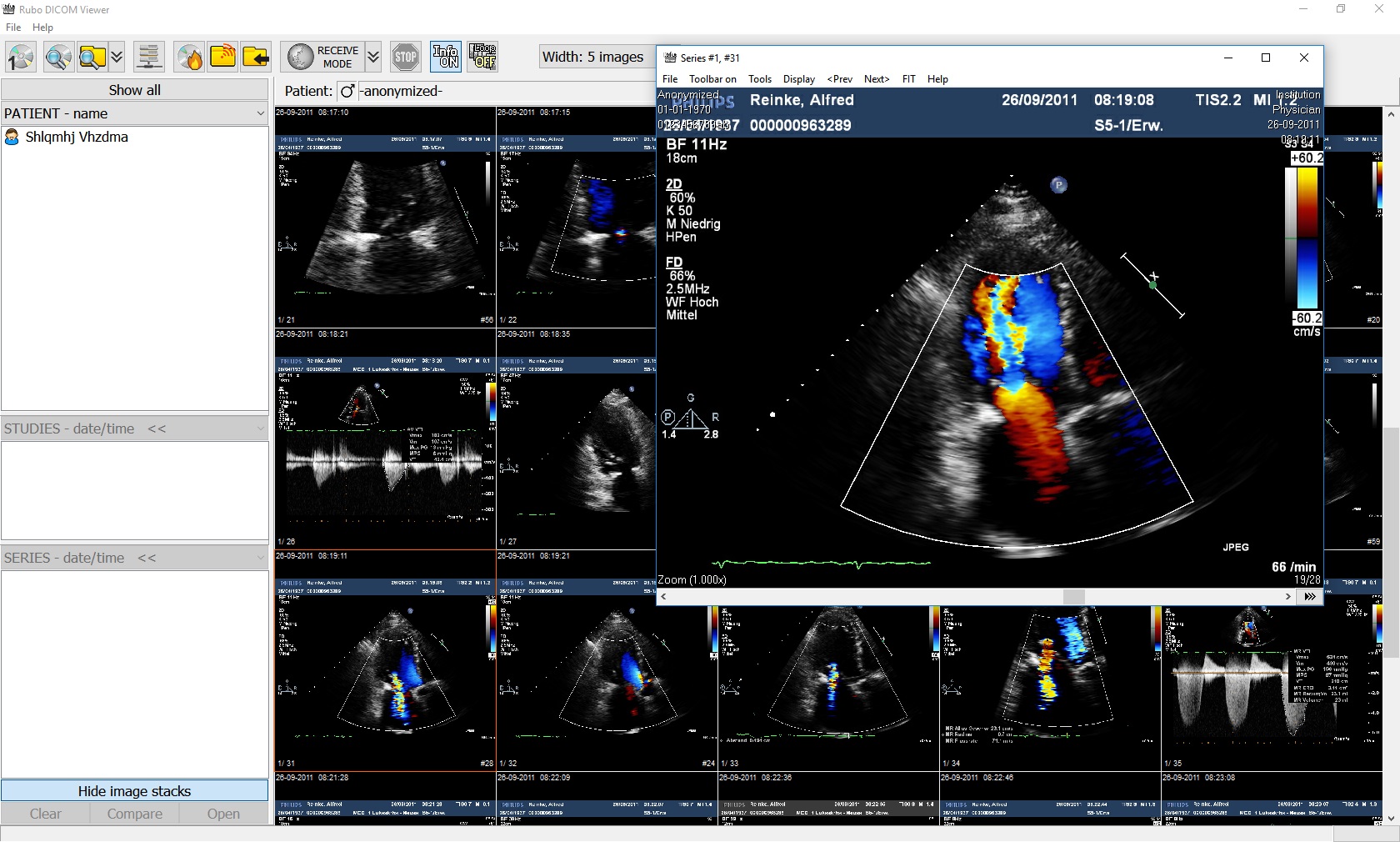Viewport: 1400px width, 842px height.
Task: Click <Prev in Series window
Action: [840, 79]
